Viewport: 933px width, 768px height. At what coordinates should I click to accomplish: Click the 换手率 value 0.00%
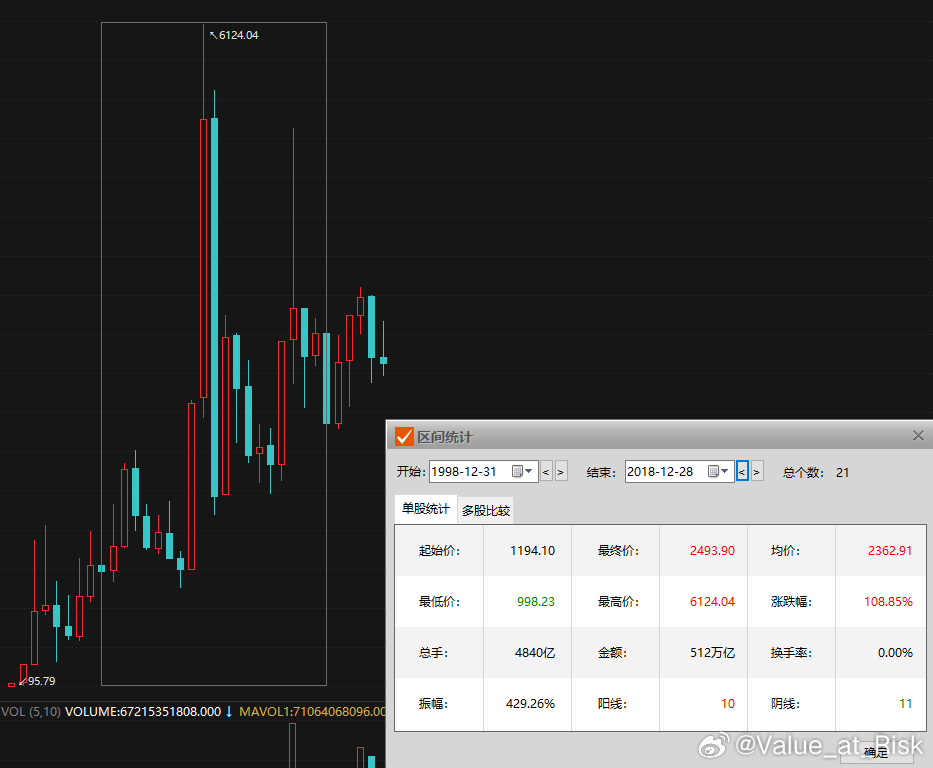point(895,653)
